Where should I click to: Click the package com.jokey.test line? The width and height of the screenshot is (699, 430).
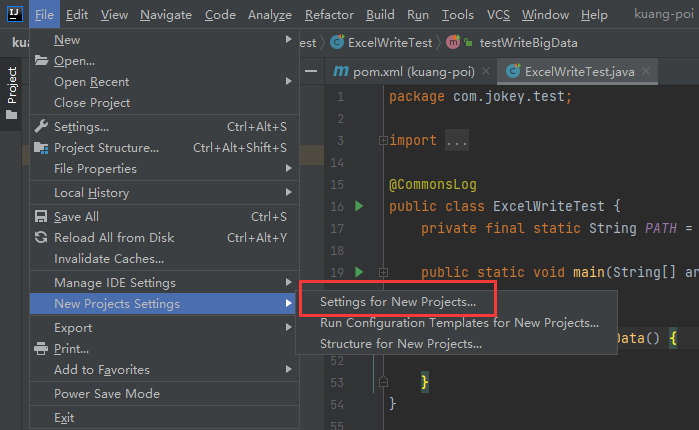pyautogui.click(x=480, y=96)
